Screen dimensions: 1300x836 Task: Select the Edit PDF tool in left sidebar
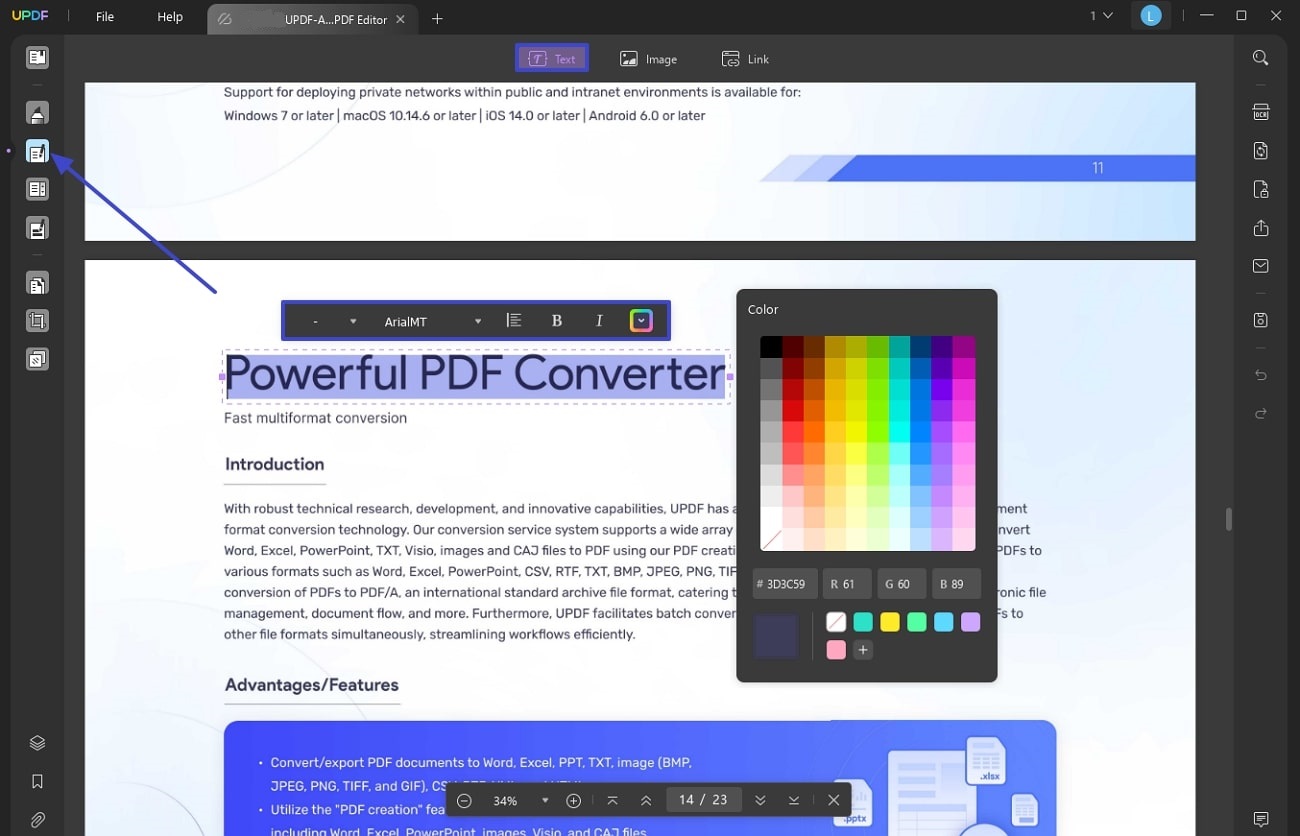pyautogui.click(x=37, y=151)
